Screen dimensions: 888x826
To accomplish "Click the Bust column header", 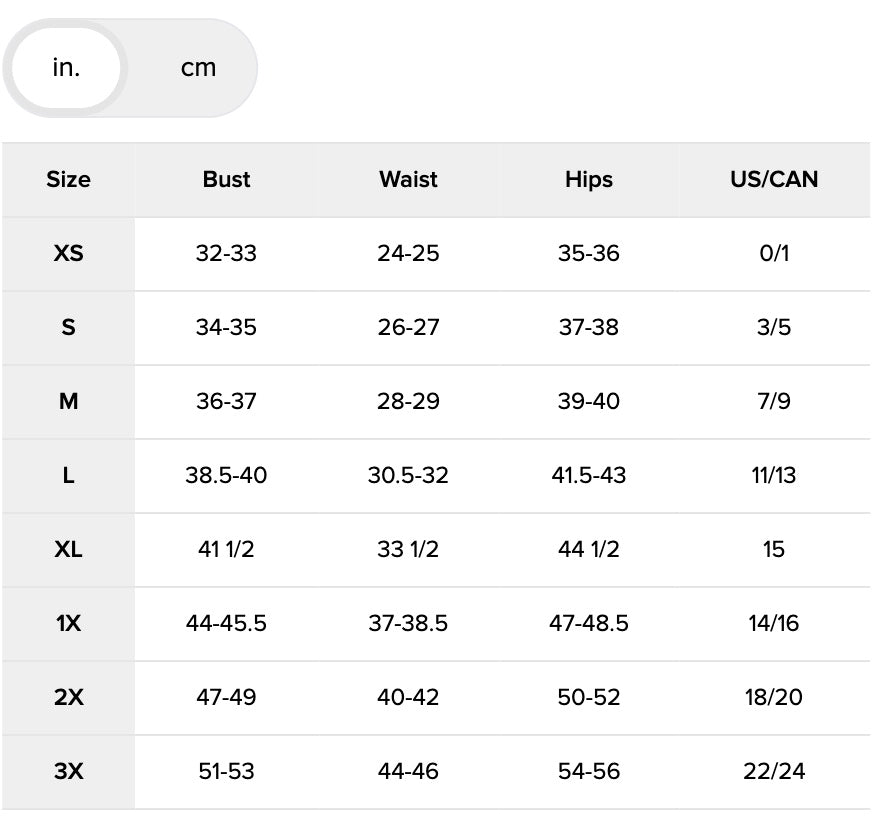I will pos(226,180).
